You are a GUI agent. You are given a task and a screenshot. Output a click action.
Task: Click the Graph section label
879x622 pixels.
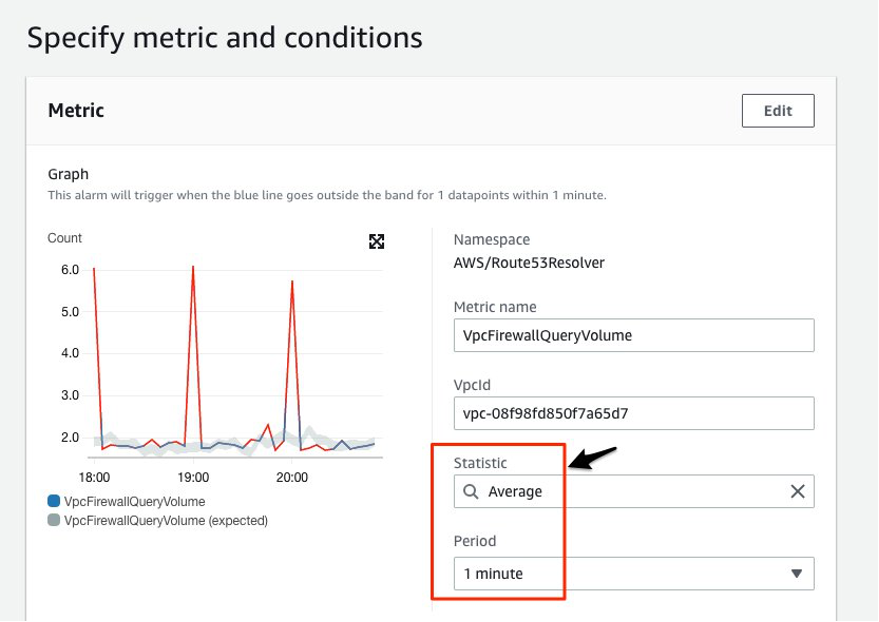pos(65,172)
